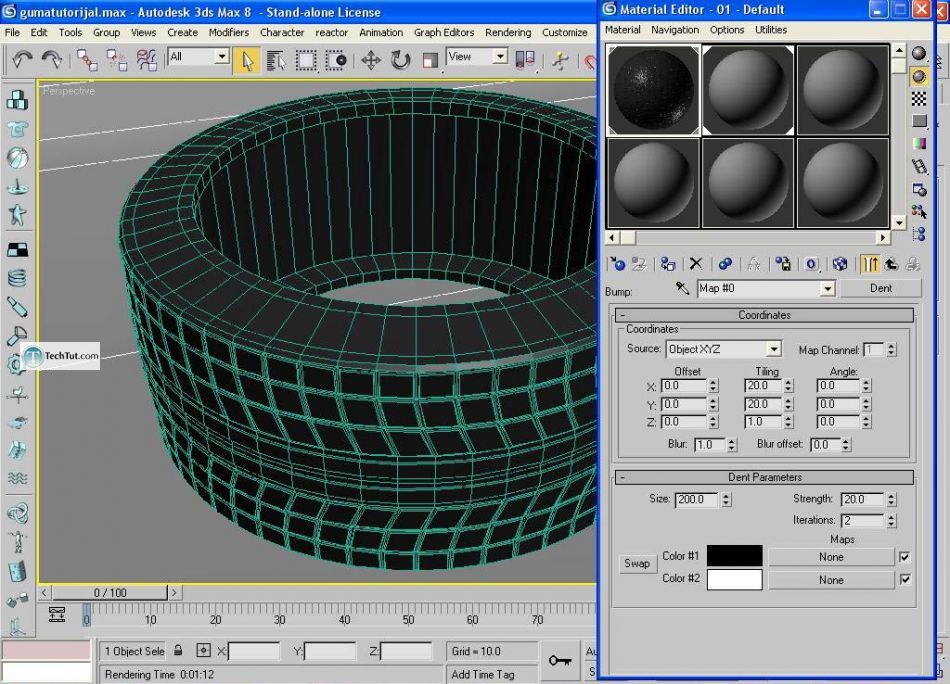This screenshot has width=950, height=684.
Task: Select the first dented material sample sphere
Action: tap(653, 90)
